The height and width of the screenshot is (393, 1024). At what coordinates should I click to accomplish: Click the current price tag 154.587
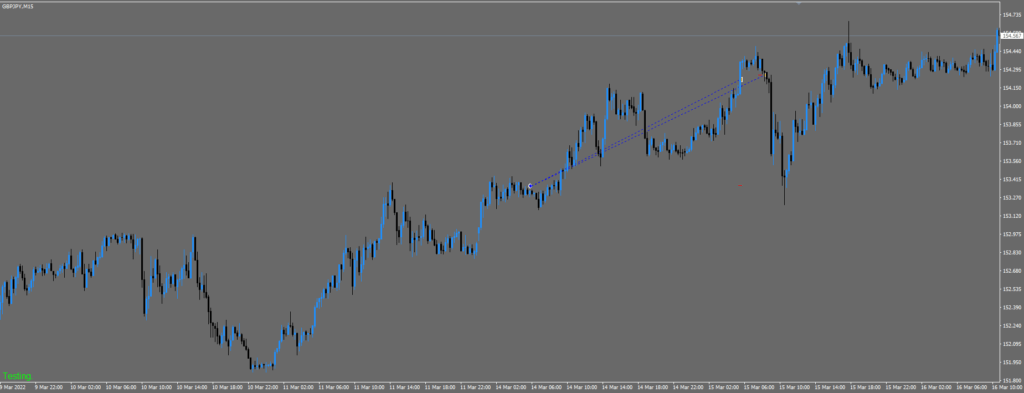[1012, 36]
